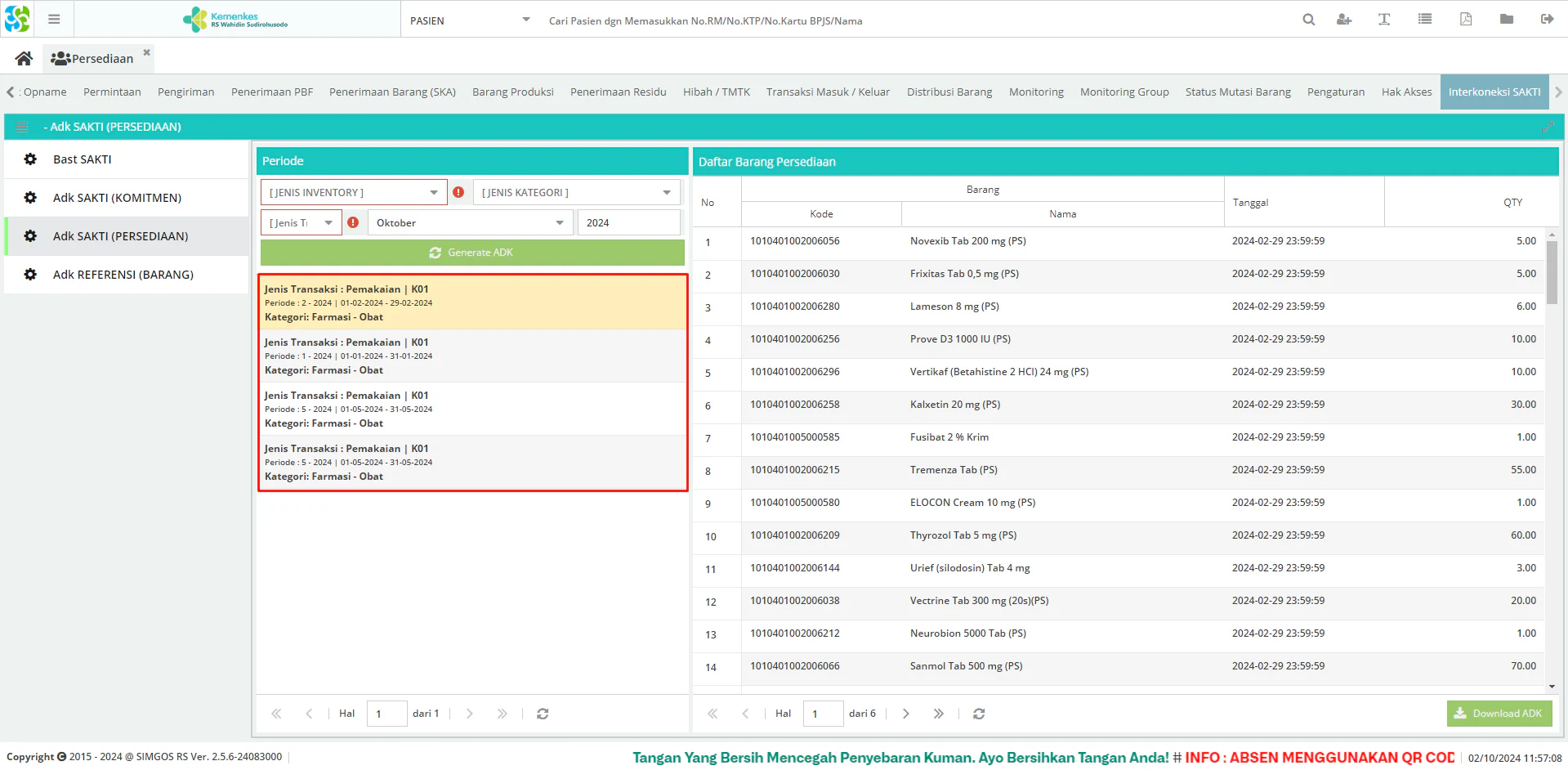1568x770 pixels.
Task: Open the Oktober month dropdown
Action: (x=470, y=223)
